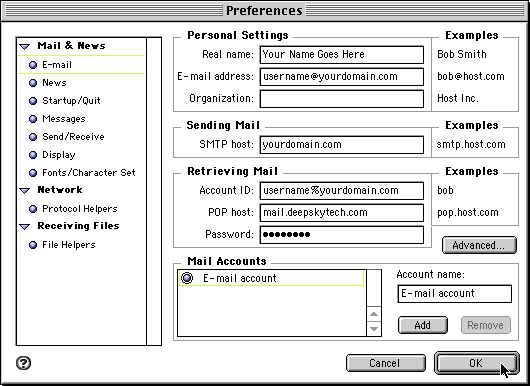The image size is (530, 386).
Task: Click into the SMTP host field
Action: [342, 145]
